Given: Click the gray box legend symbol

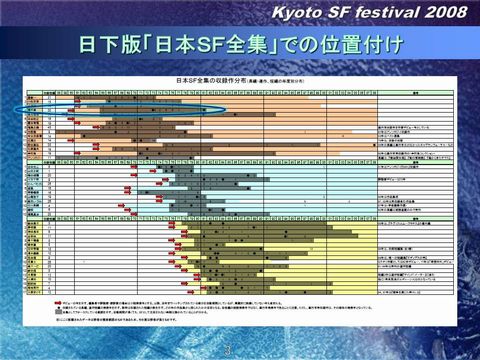Looking at the screenshot, I should pos(58,312).
